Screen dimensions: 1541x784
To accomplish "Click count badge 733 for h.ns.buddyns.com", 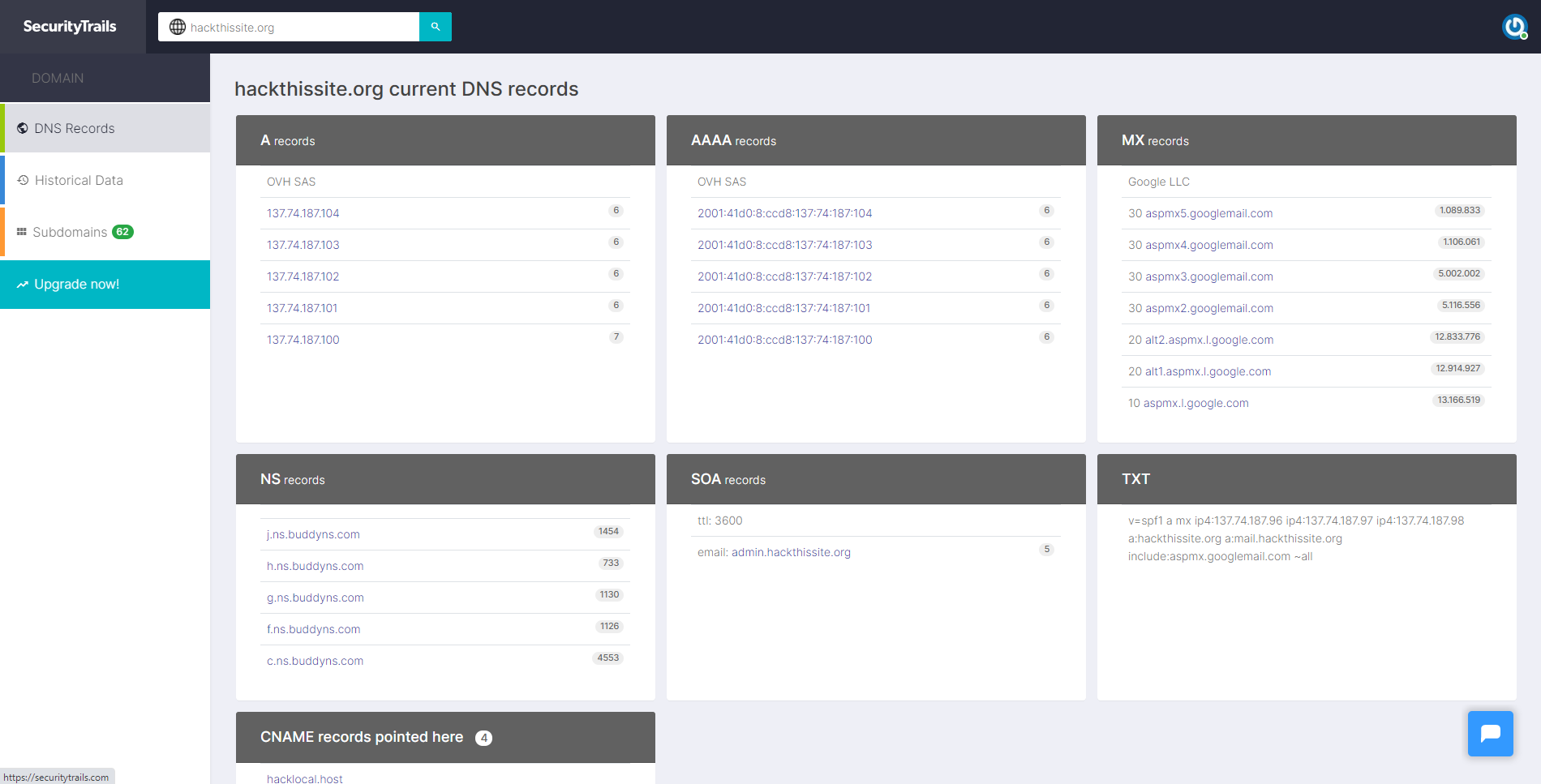I will pyautogui.click(x=611, y=563).
